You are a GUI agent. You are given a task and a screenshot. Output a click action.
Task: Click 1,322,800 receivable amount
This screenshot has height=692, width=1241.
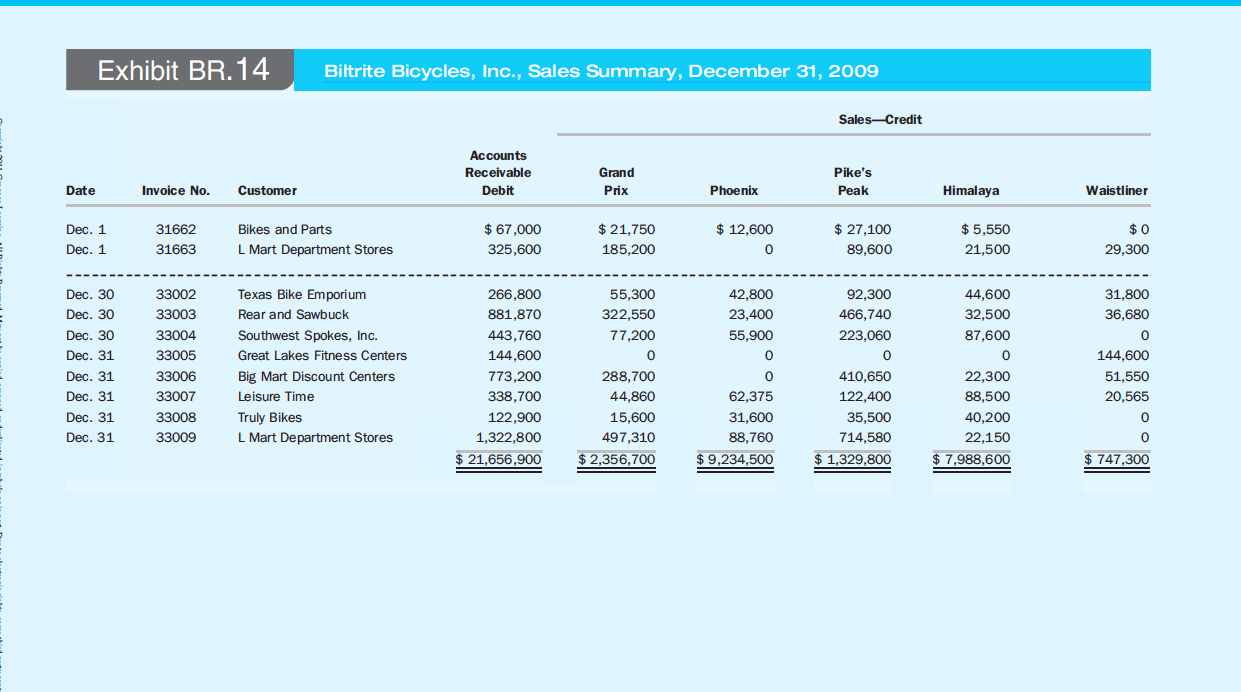509,437
